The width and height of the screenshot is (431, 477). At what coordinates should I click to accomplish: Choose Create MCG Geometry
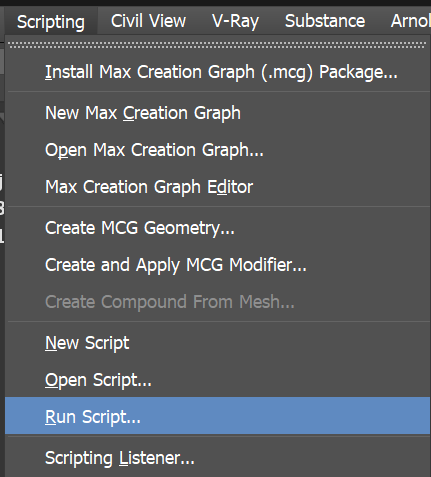[x=218, y=228]
